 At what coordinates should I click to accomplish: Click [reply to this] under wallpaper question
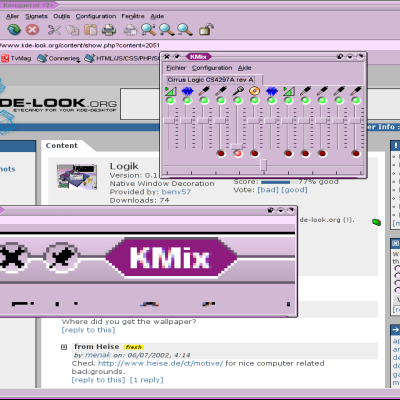88,330
